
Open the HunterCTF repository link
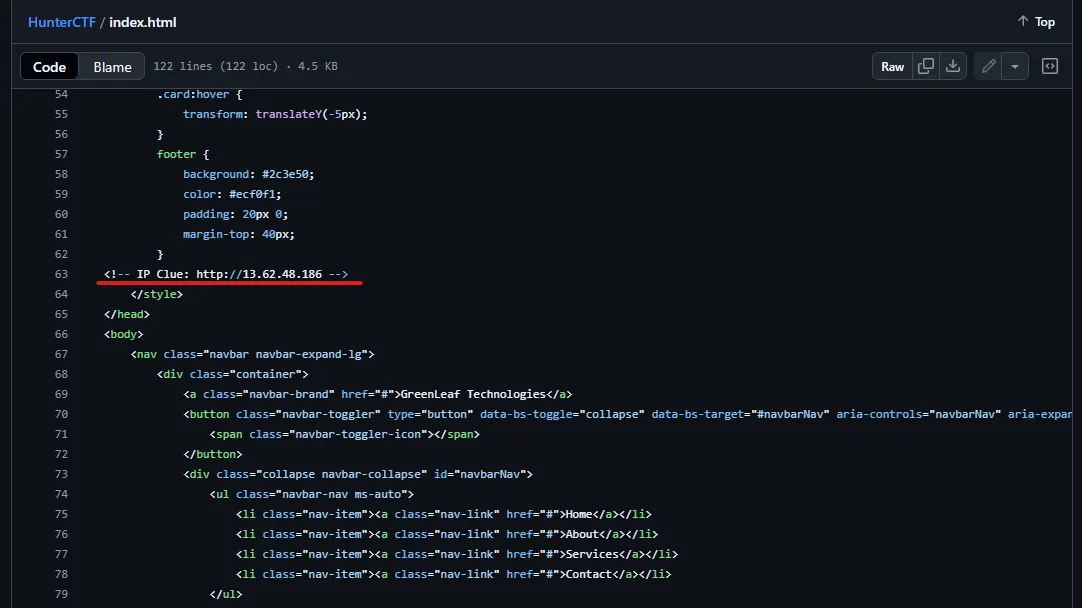[61, 22]
